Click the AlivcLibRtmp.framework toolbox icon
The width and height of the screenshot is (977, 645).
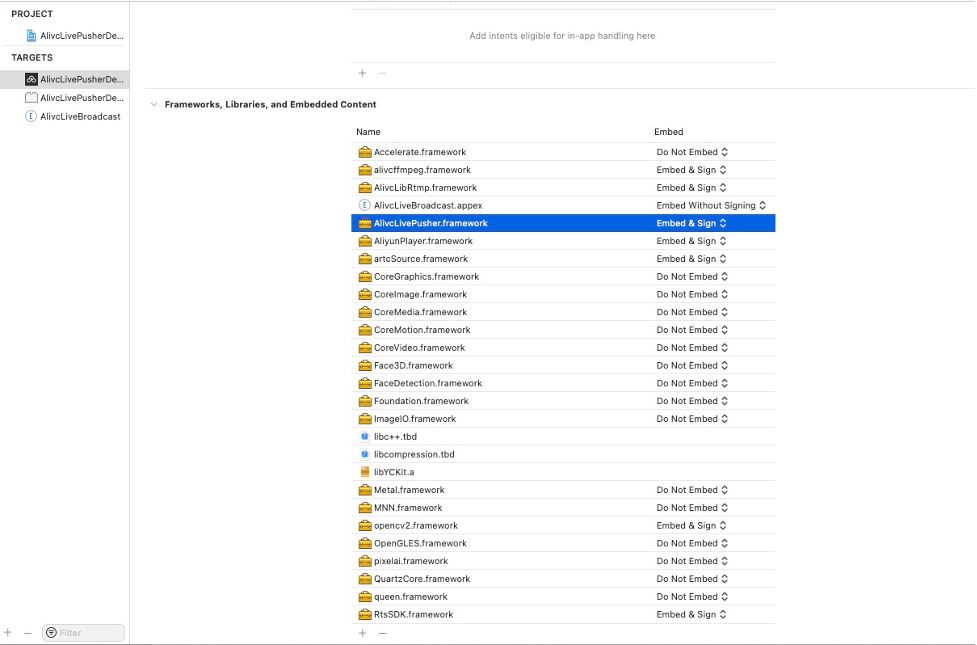coord(365,188)
